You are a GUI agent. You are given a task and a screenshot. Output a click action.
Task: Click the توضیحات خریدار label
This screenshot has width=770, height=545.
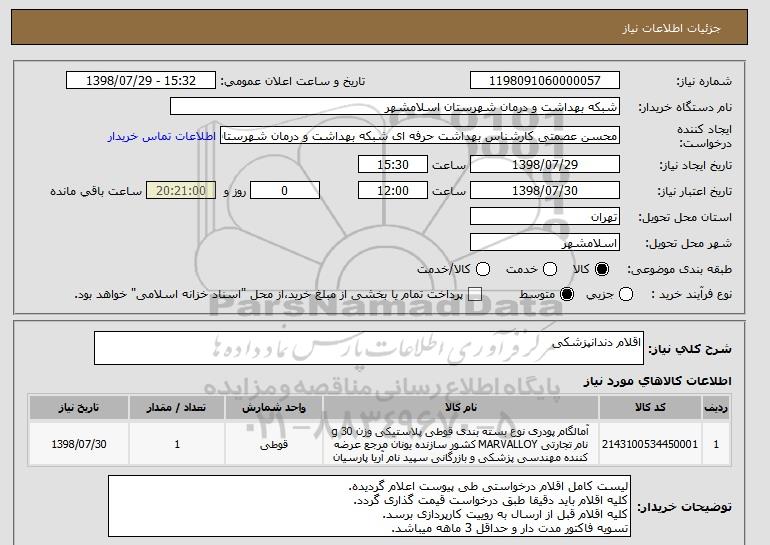point(684,507)
